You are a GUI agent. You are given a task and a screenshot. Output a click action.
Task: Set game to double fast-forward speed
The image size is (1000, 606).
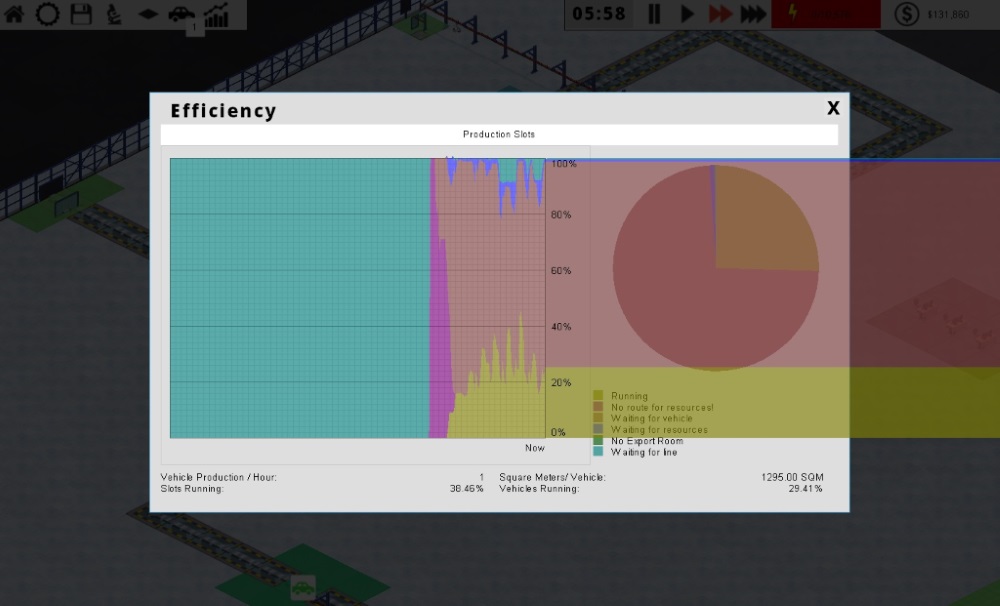click(720, 13)
